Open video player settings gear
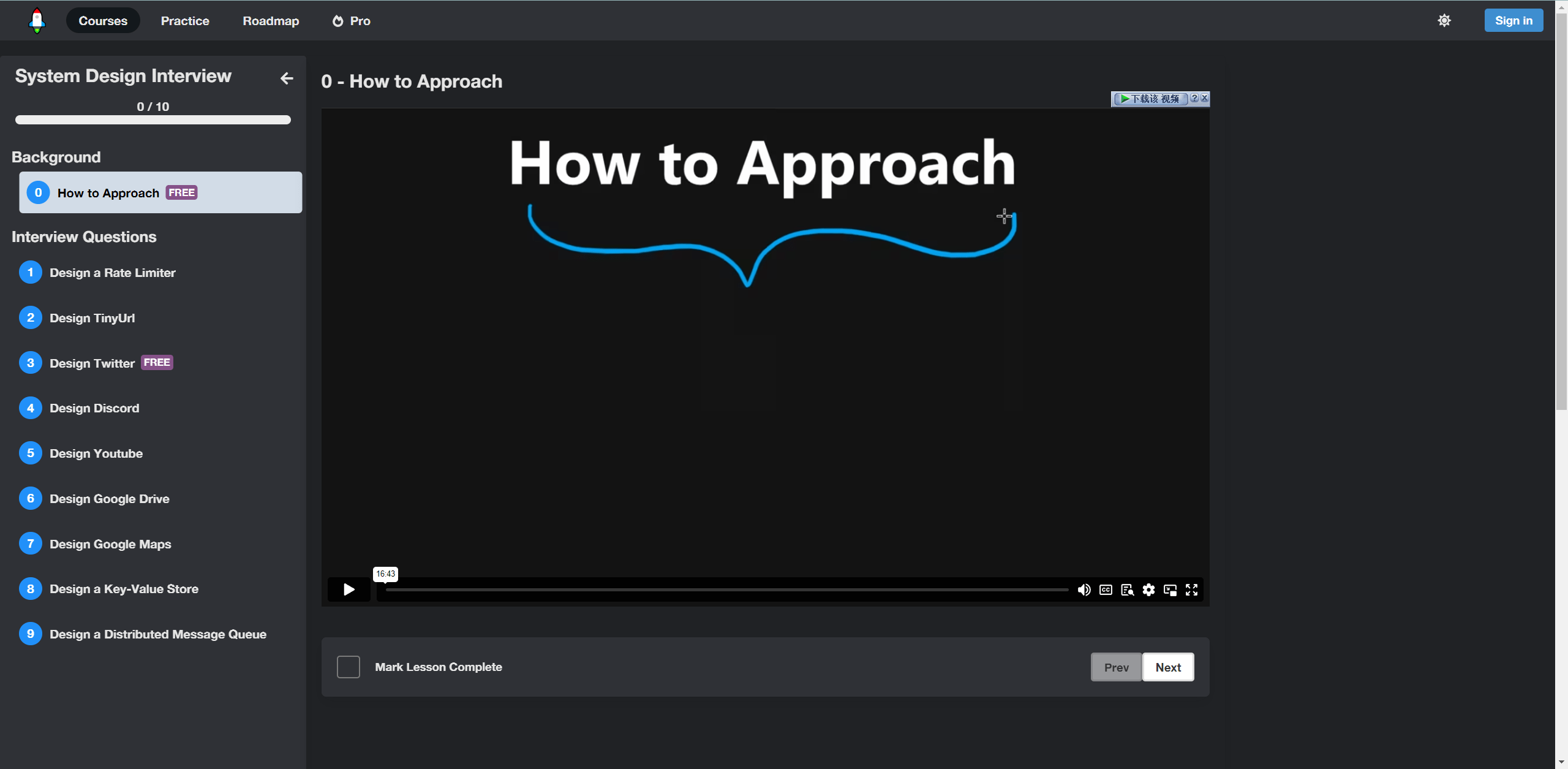 1148,589
